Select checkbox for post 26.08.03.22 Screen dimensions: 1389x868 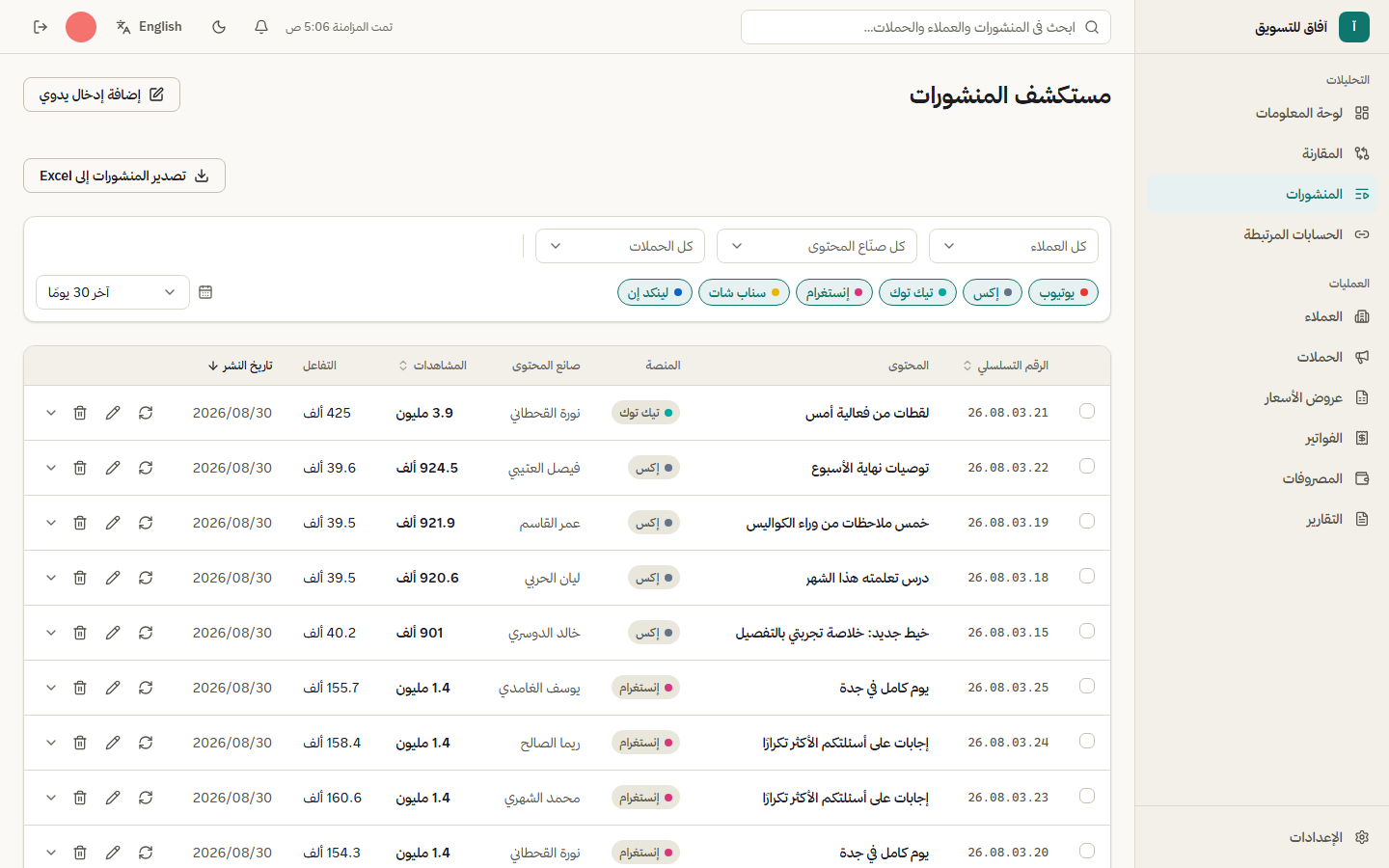pyautogui.click(x=1087, y=466)
